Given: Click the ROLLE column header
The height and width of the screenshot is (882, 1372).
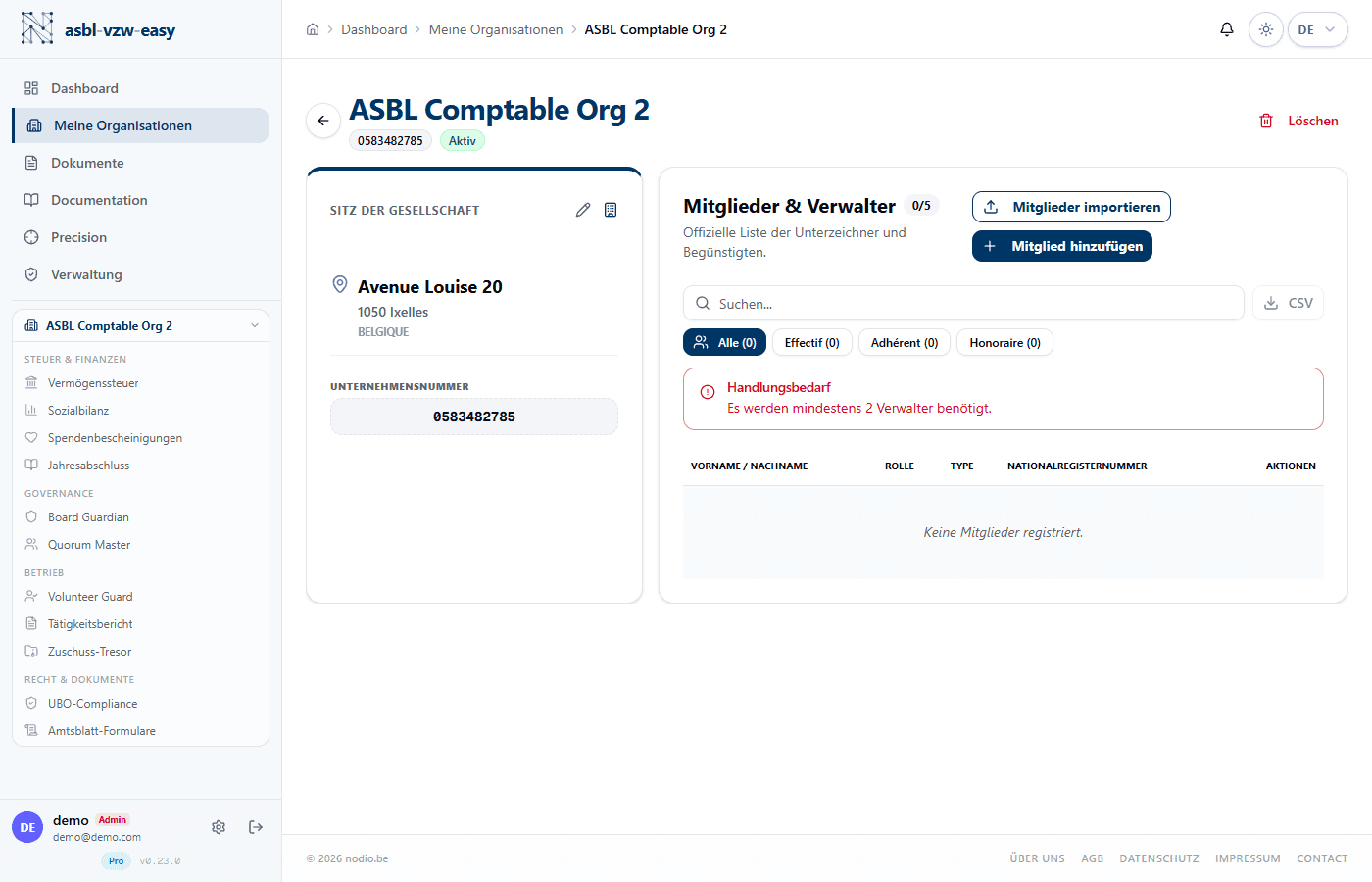Looking at the screenshot, I should [900, 466].
